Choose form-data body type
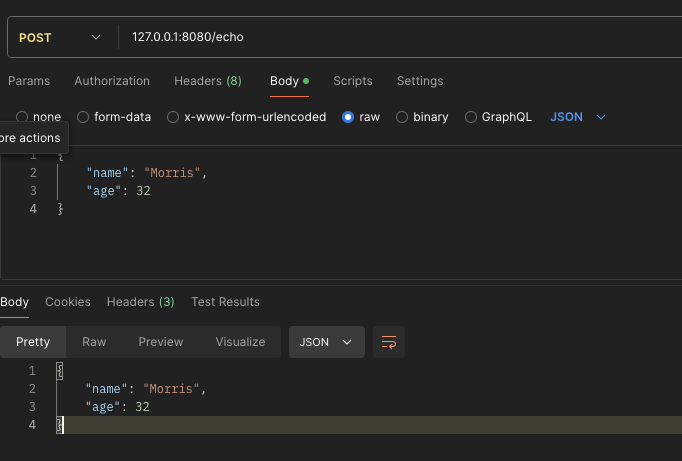This screenshot has width=682, height=461. (x=83, y=117)
